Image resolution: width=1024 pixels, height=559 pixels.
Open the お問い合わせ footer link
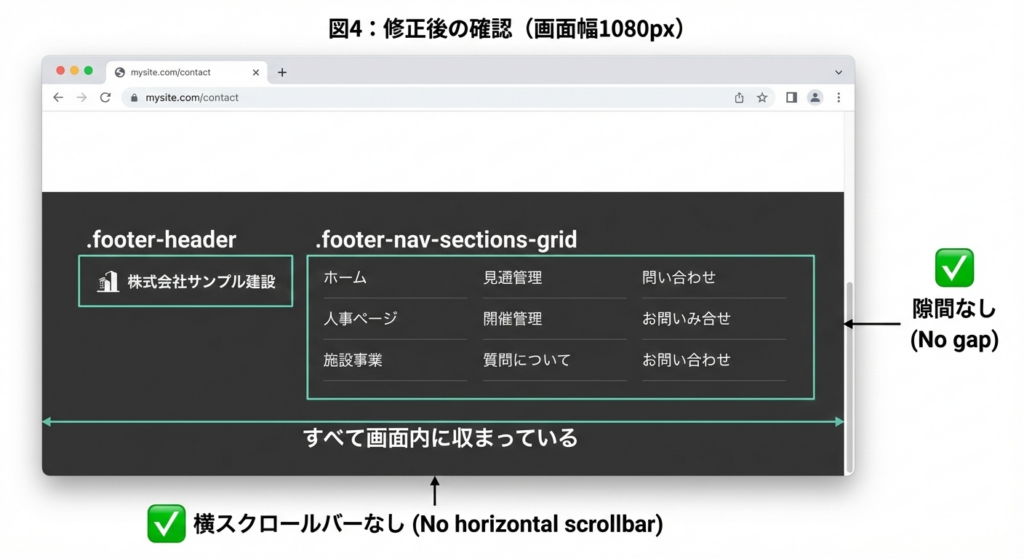[686, 360]
